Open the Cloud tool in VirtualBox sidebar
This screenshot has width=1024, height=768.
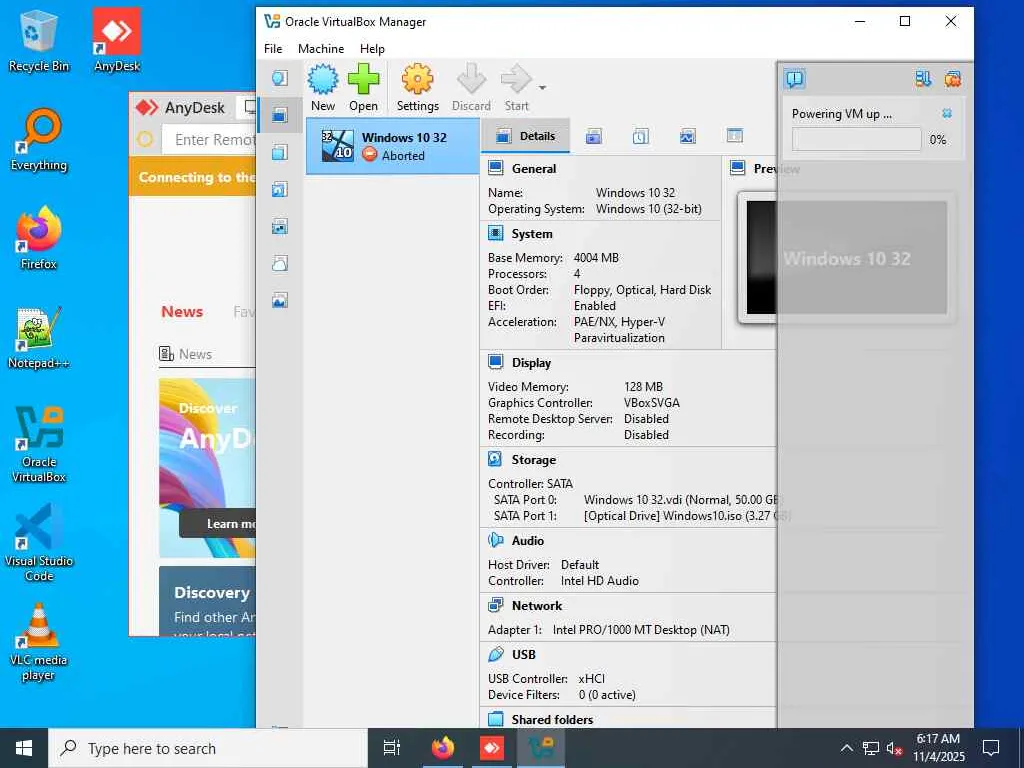coord(280,264)
